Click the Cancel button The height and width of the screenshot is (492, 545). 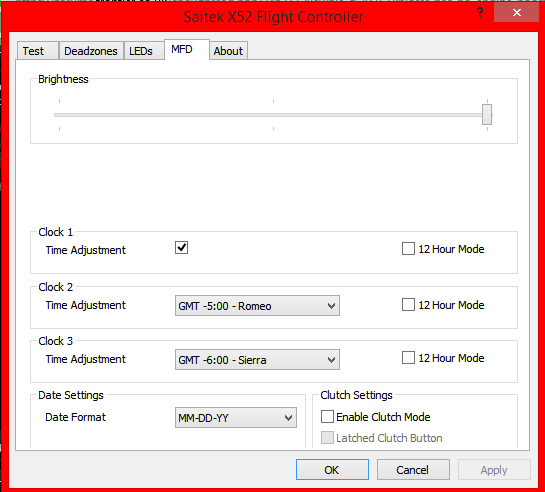[413, 470]
